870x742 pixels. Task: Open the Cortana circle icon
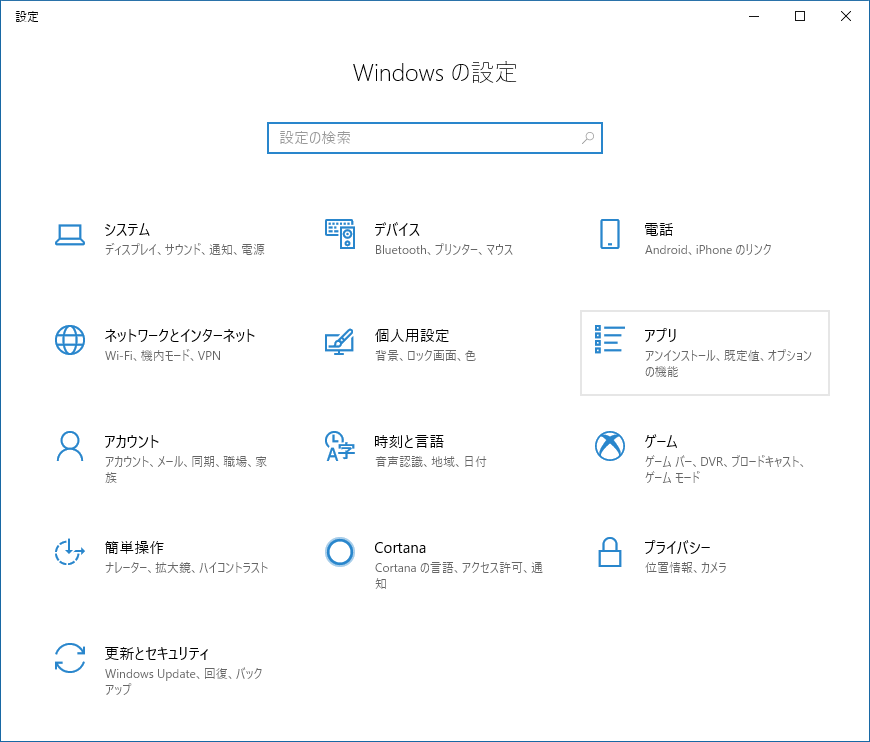pos(340,552)
